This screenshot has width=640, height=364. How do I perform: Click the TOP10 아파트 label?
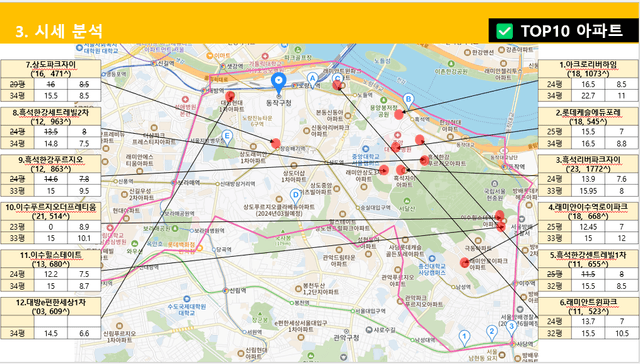point(571,31)
